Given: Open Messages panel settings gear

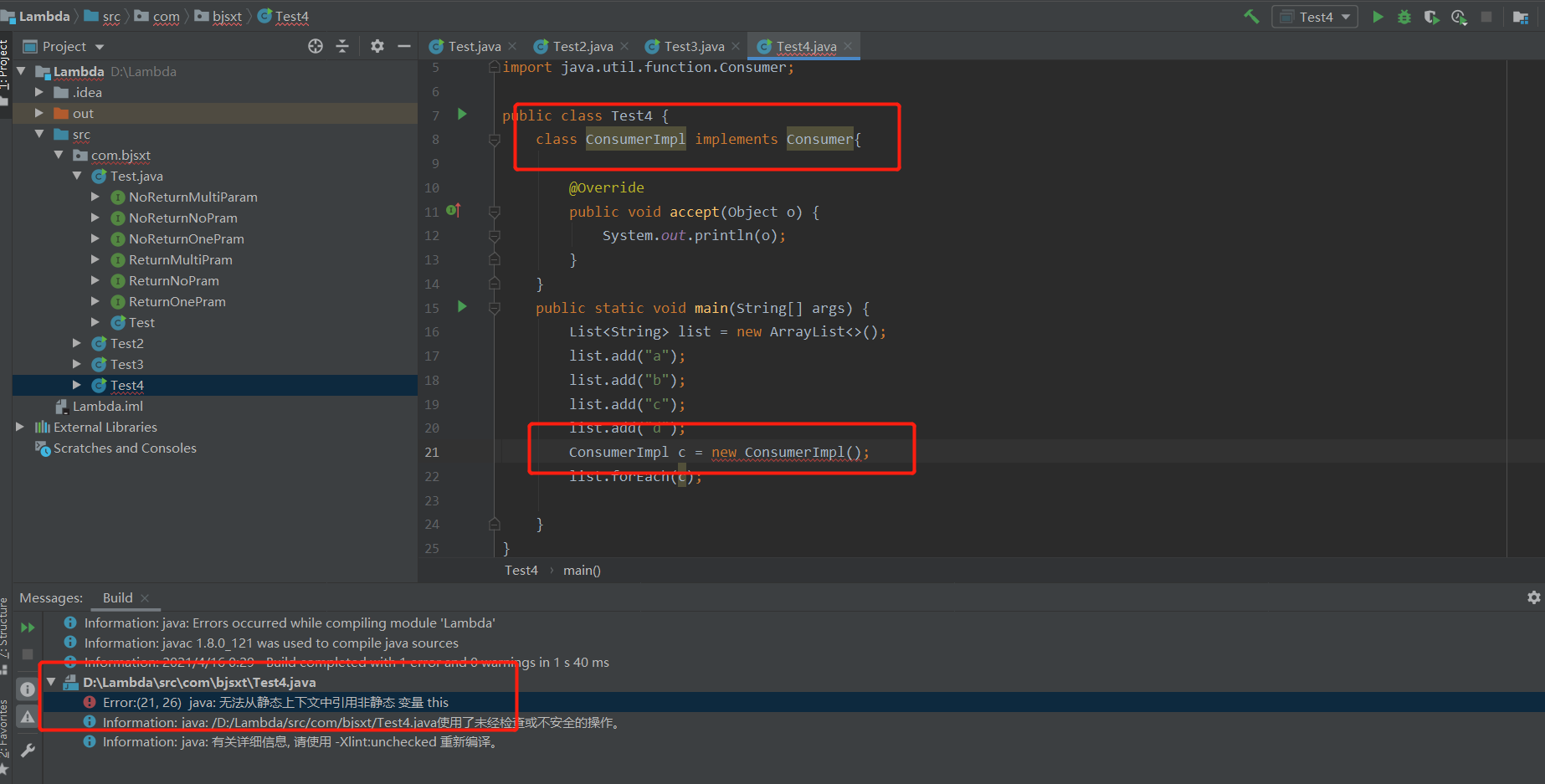Looking at the screenshot, I should pyautogui.click(x=1533, y=597).
